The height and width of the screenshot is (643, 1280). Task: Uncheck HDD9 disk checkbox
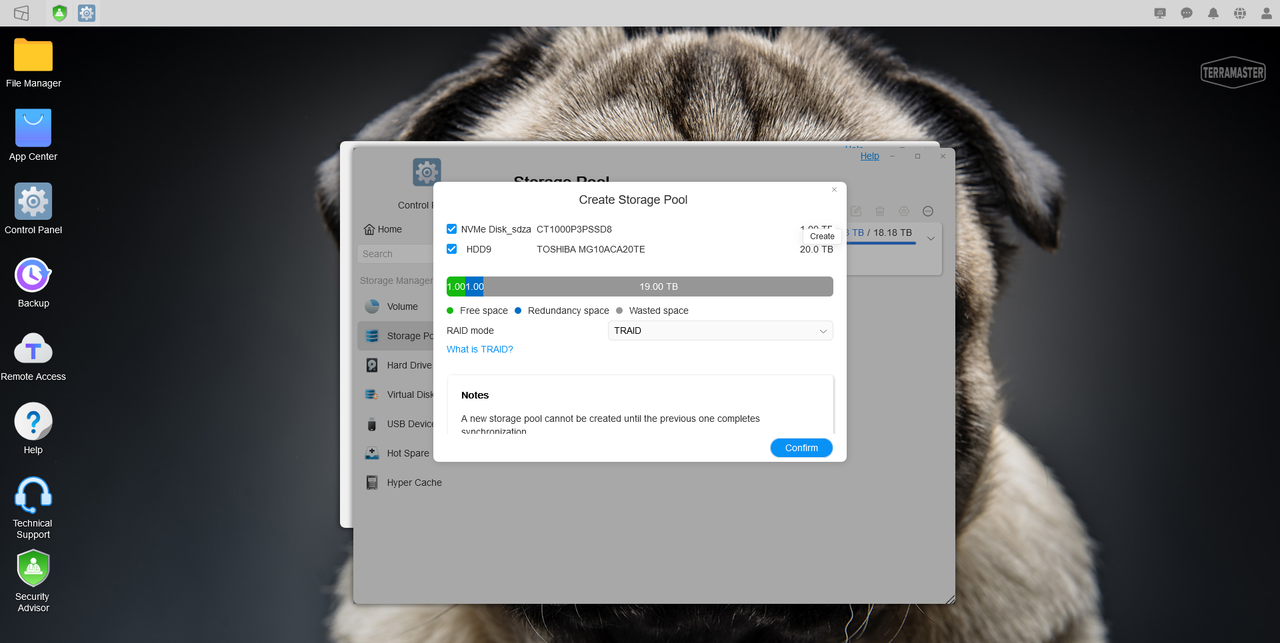(452, 249)
